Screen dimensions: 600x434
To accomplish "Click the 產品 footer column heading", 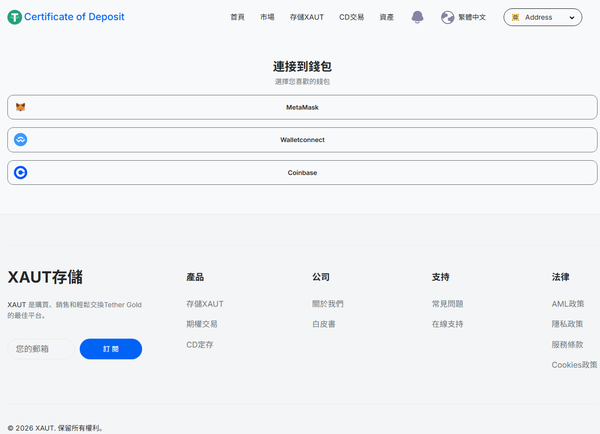I will point(195,277).
